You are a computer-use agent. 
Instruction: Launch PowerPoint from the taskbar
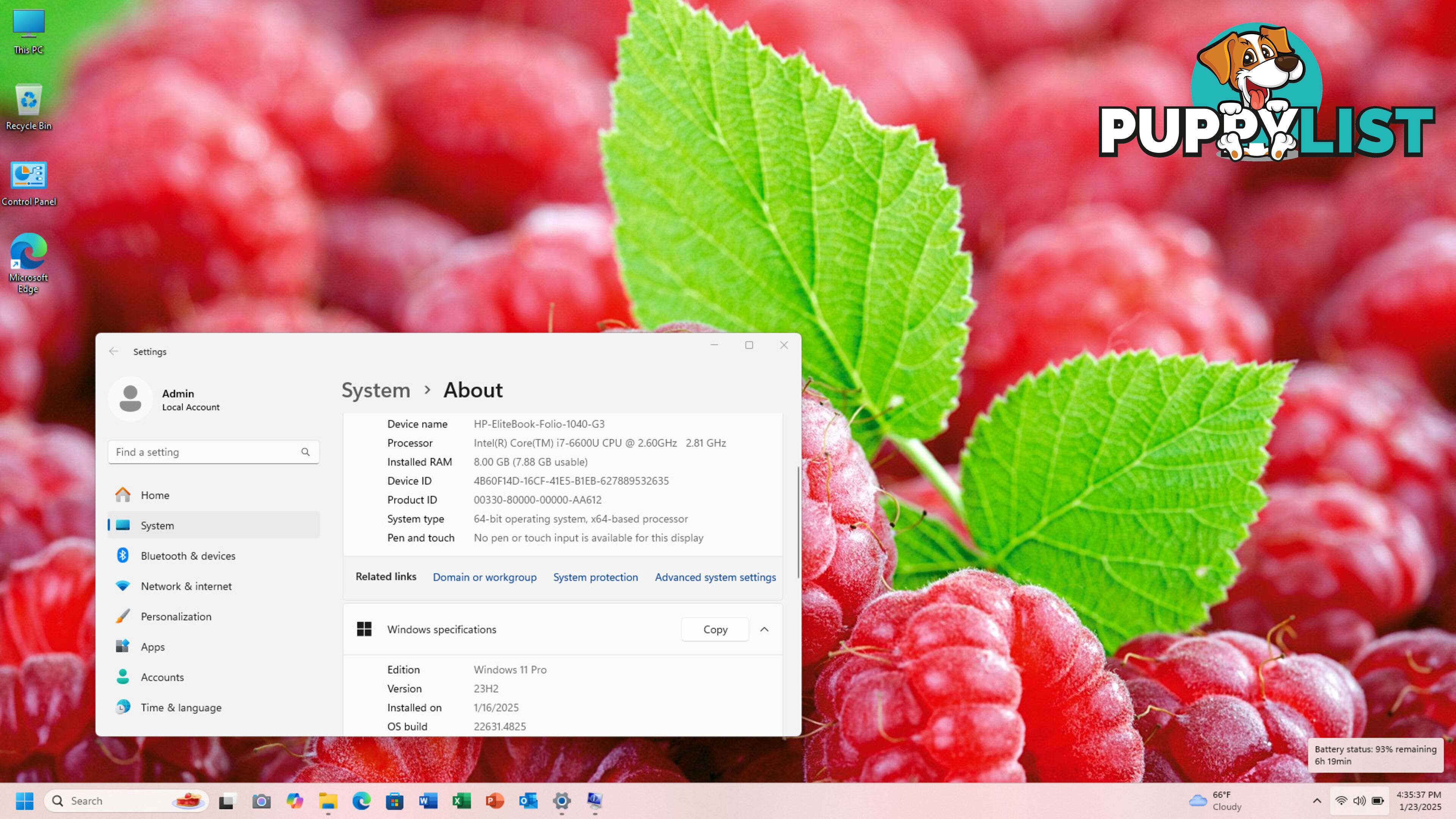coord(494,800)
